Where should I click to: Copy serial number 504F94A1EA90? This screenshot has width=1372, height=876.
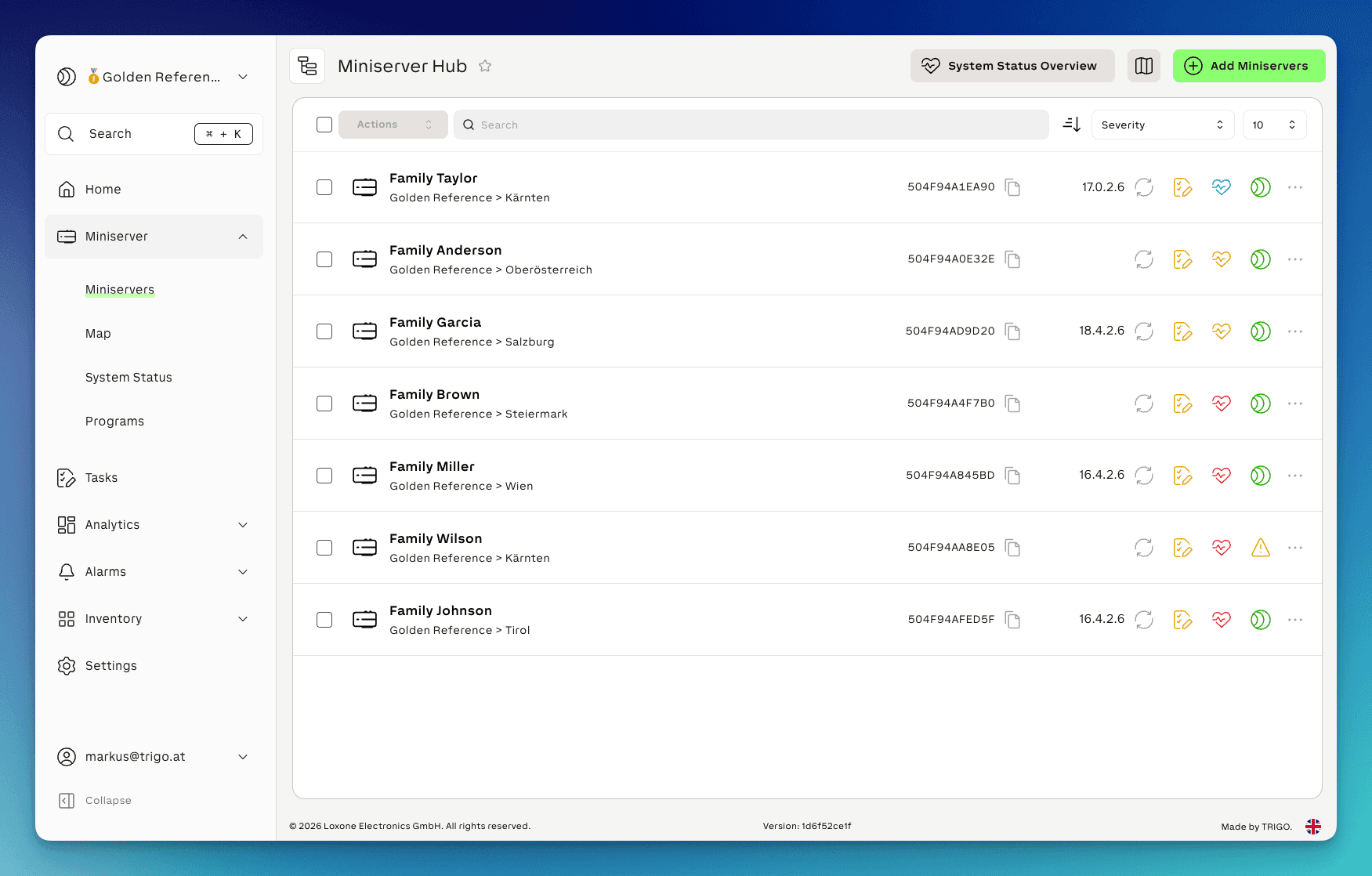[1013, 187]
